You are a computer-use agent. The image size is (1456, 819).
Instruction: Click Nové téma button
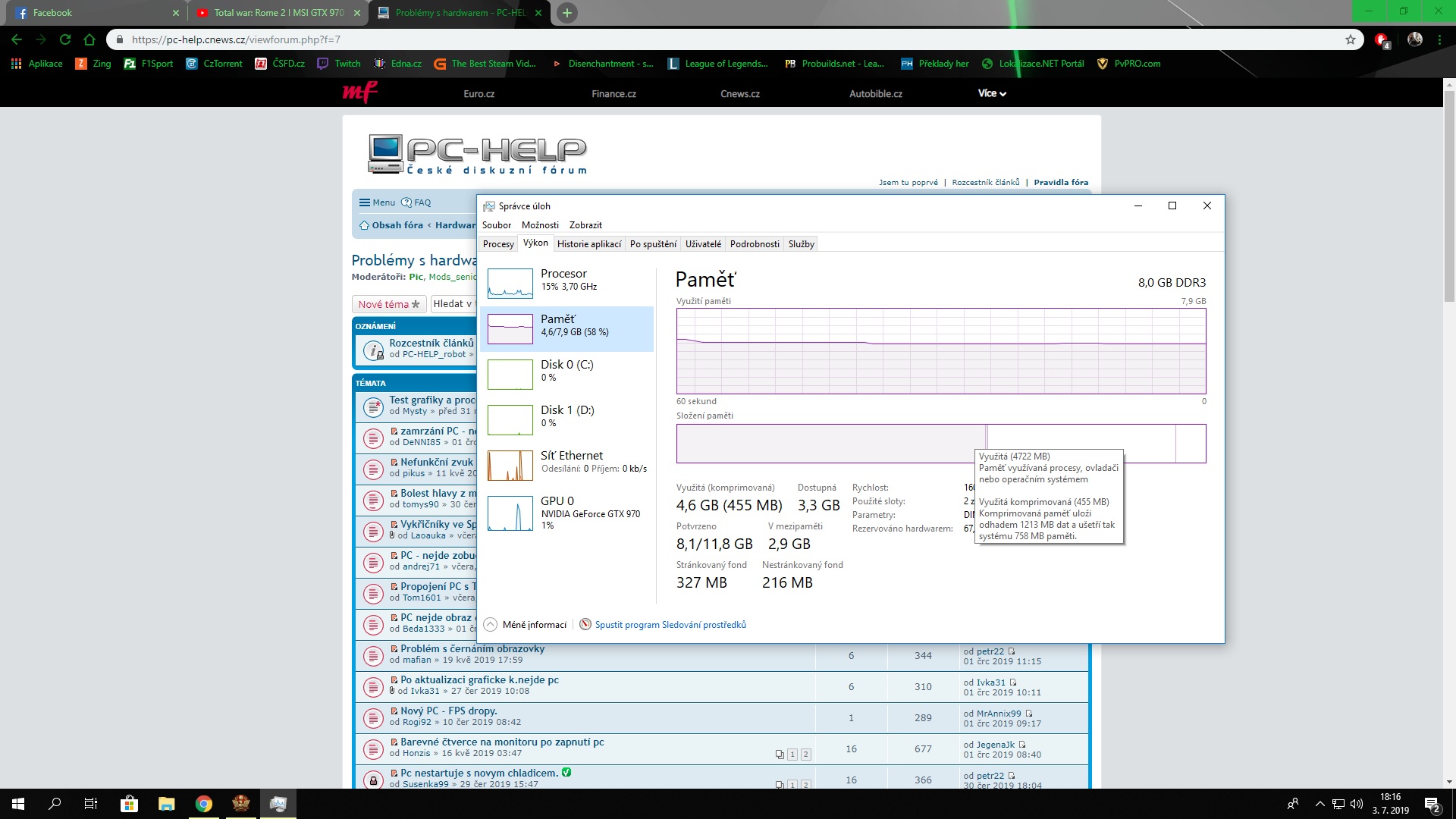[388, 304]
